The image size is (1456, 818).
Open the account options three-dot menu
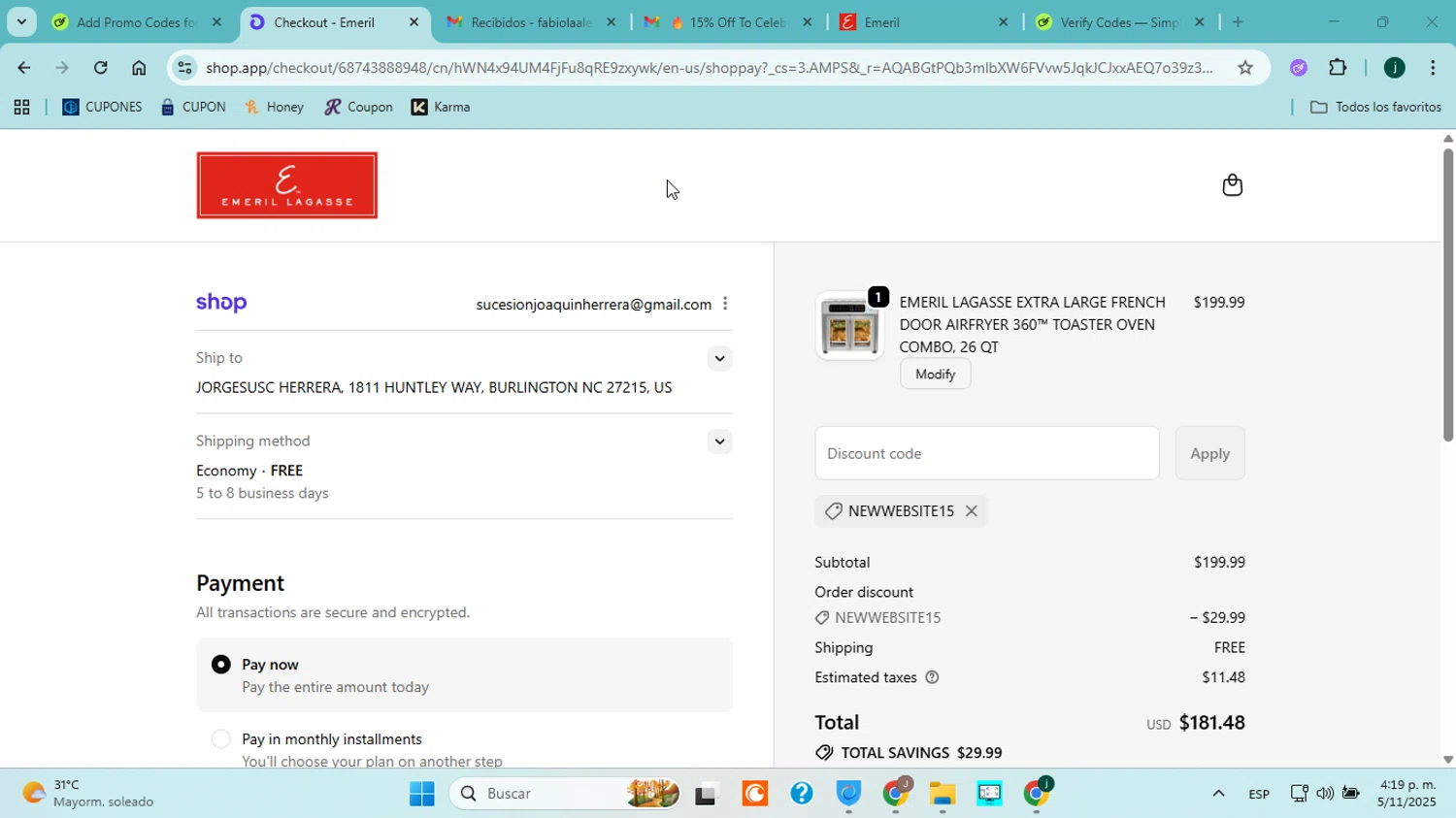click(x=725, y=304)
